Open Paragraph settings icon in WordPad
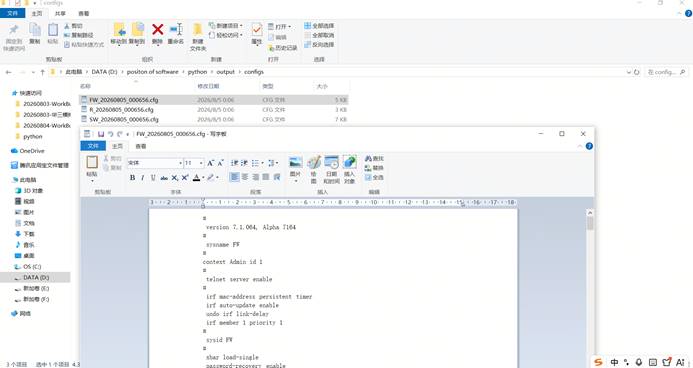Image resolution: width=693 pixels, height=368 pixels. pyautogui.click(x=277, y=177)
